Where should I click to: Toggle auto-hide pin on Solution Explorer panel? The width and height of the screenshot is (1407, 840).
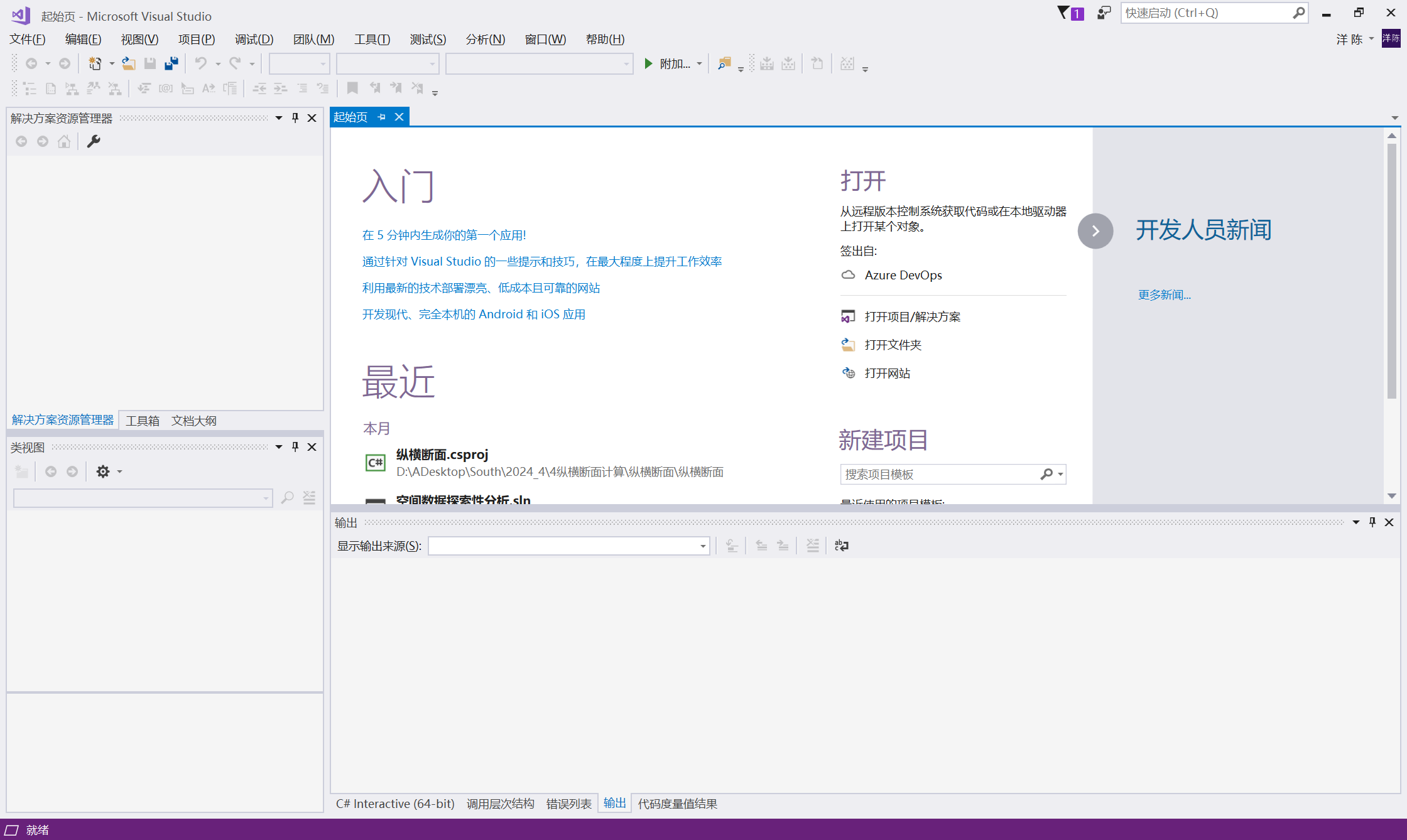(295, 117)
